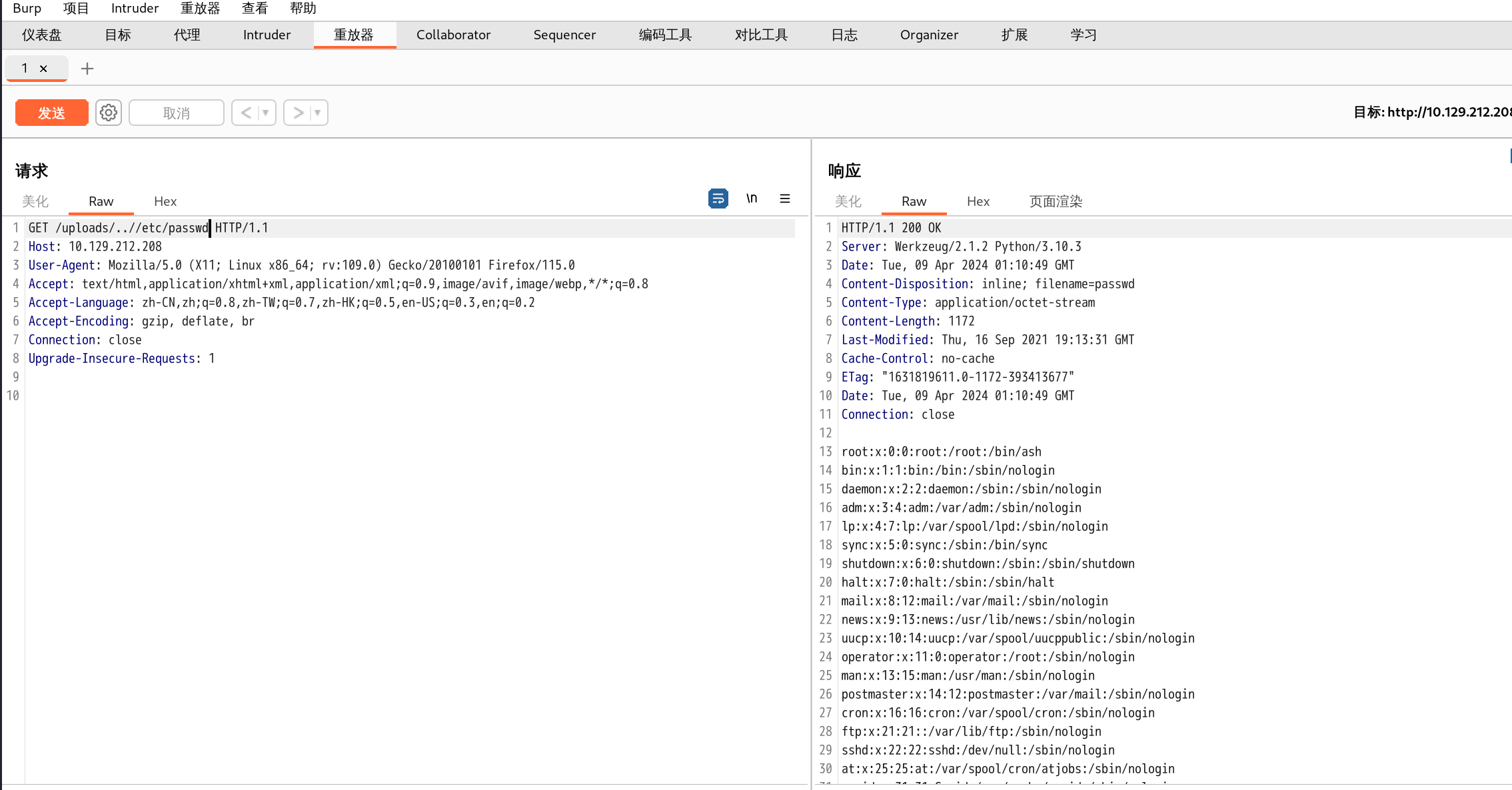Open the 代理 proxy tab
This screenshot has width=1512, height=790.
click(187, 35)
